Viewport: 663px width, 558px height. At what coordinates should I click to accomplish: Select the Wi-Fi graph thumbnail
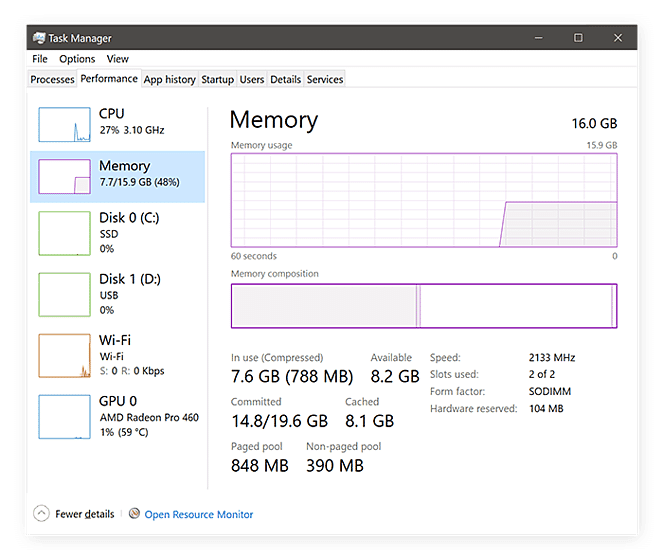tap(64, 356)
